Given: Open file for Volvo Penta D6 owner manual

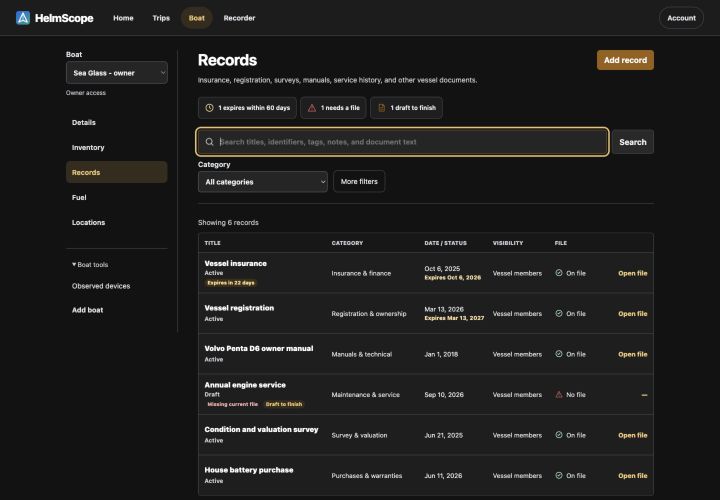Looking at the screenshot, I should tap(633, 354).
